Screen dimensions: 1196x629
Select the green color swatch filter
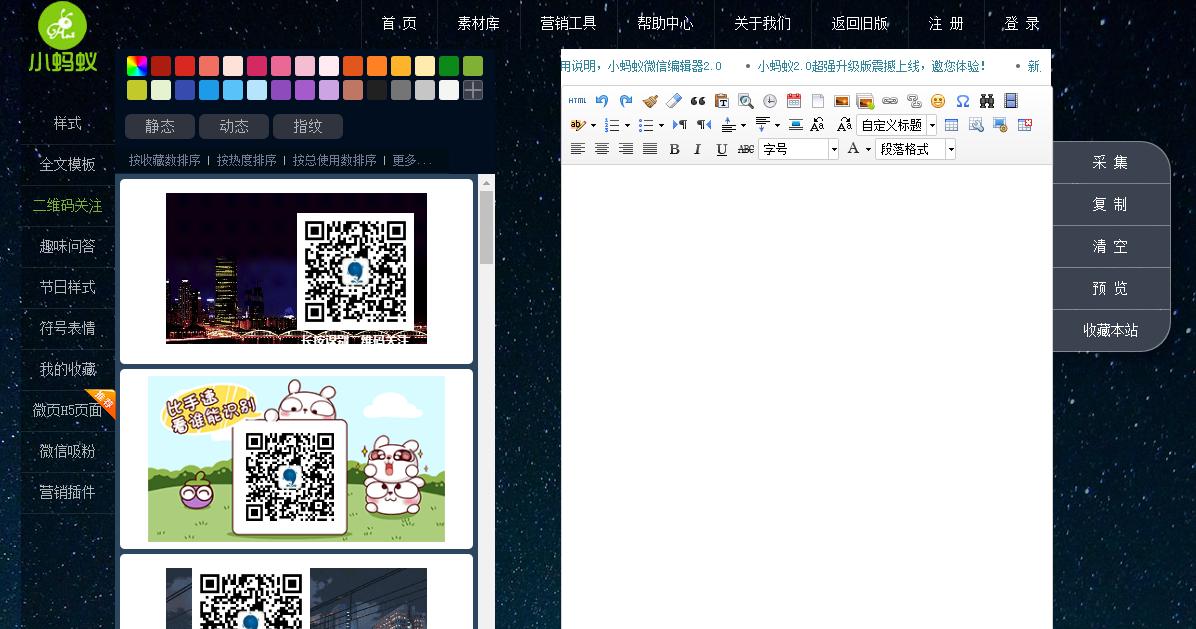click(x=449, y=66)
